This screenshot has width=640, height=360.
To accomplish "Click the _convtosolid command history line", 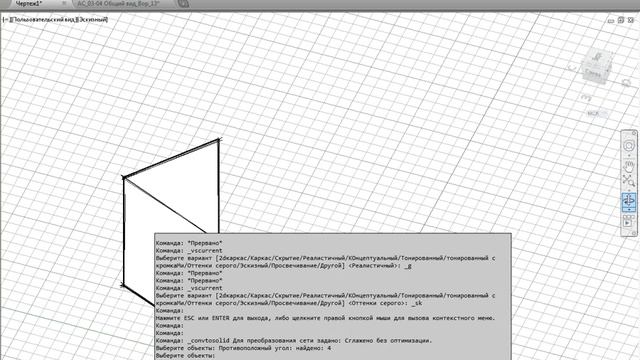I will pos(293,340).
